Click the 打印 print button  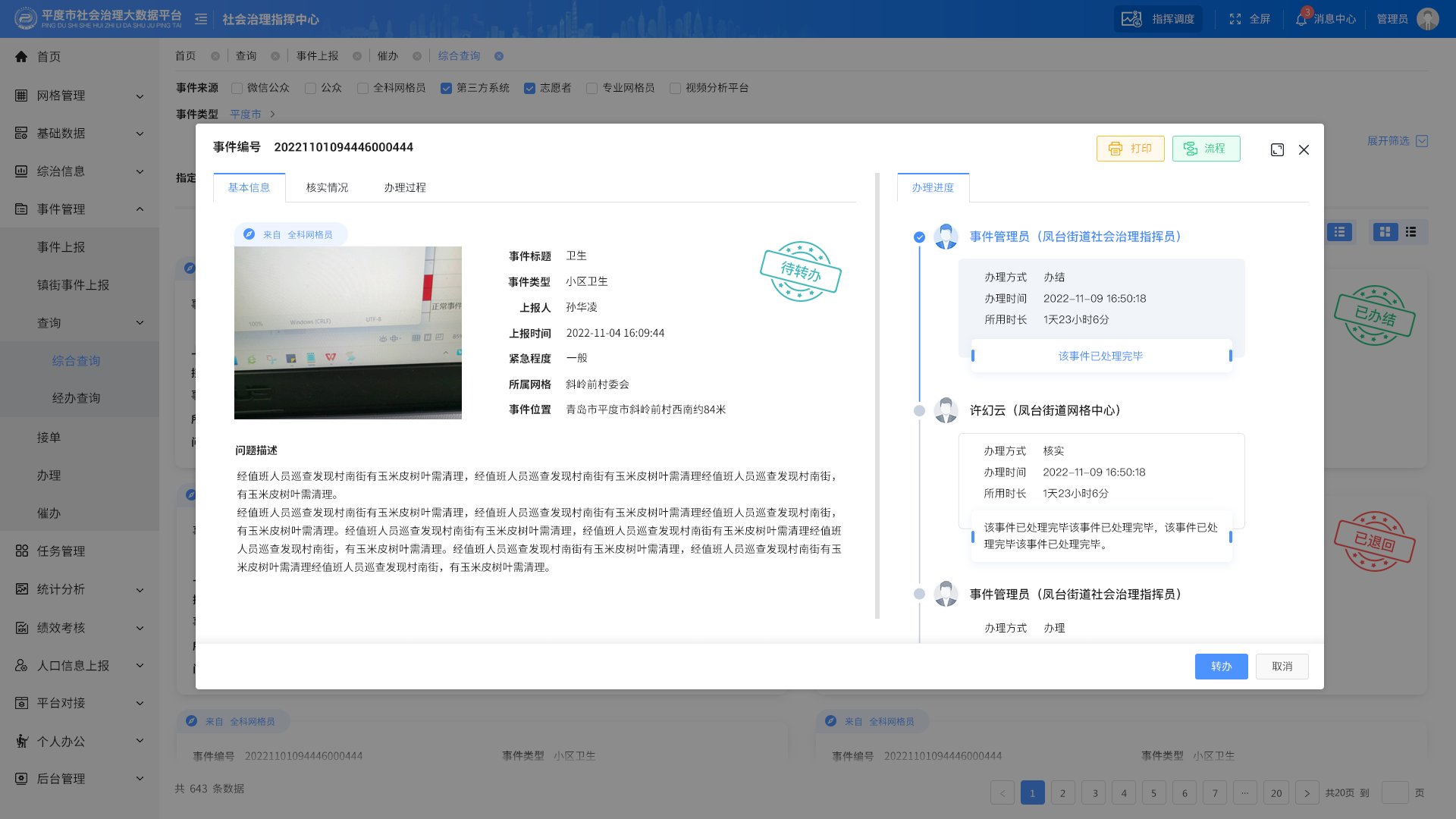[1130, 149]
